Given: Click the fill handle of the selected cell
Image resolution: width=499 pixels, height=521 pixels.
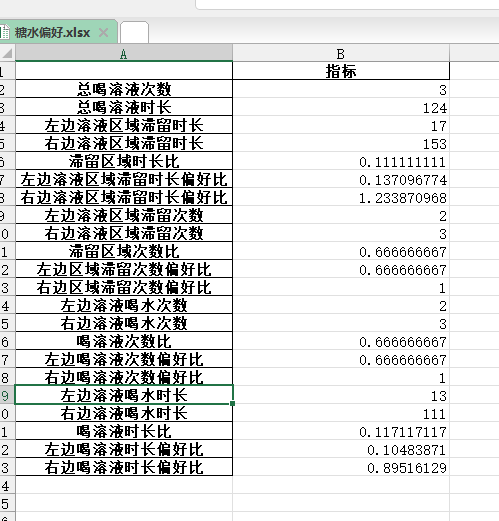Looking at the screenshot, I should 232,403.
